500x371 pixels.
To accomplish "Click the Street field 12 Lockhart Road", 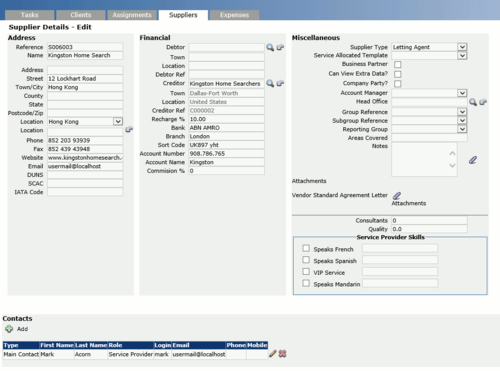I will tap(85, 79).
